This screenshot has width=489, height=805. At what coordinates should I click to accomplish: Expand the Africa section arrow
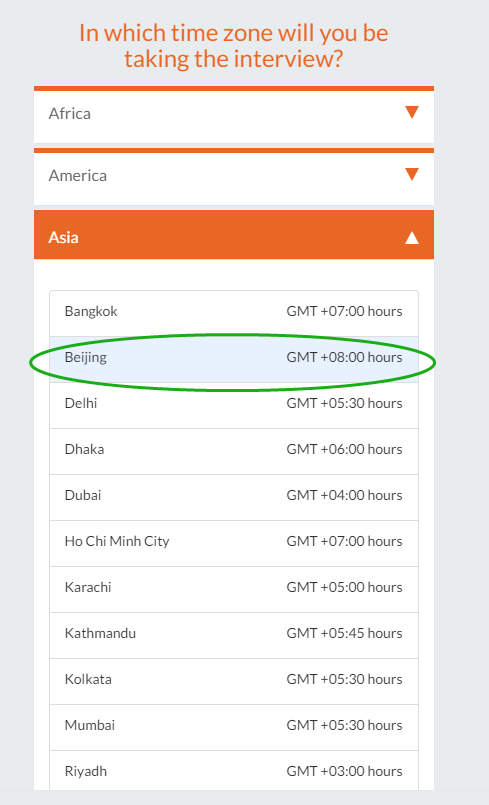(x=411, y=112)
